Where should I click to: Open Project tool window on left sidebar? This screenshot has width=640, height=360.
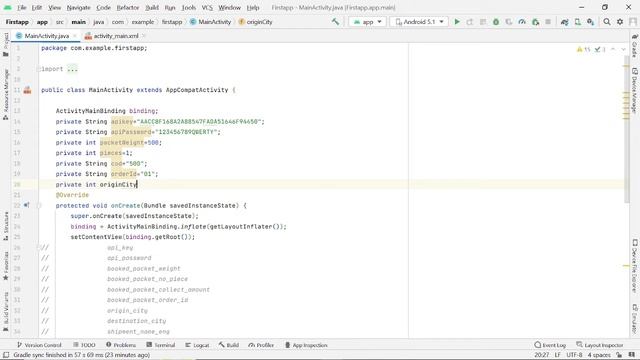[6, 44]
